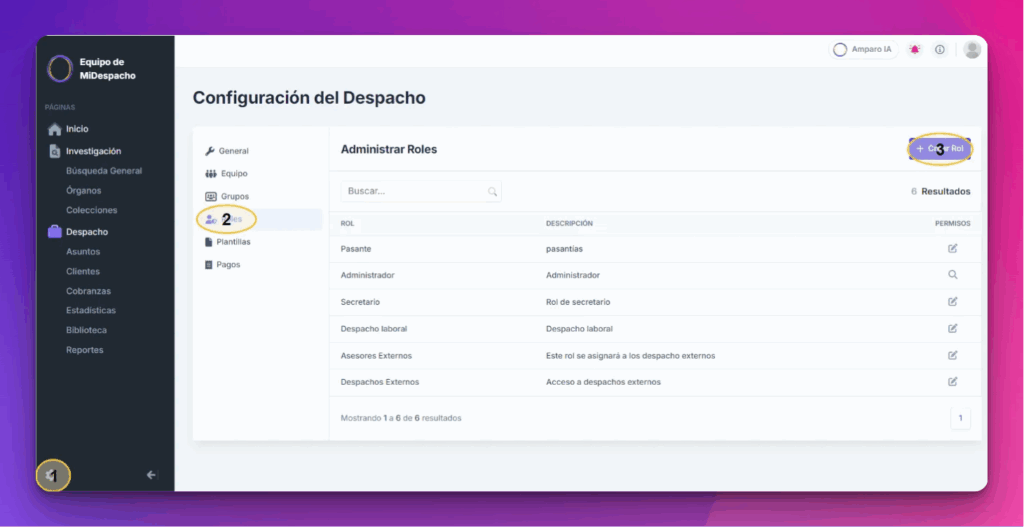Image resolution: width=1024 pixels, height=527 pixels.
Task: Click description 'pasantías'
Action: [564, 249]
